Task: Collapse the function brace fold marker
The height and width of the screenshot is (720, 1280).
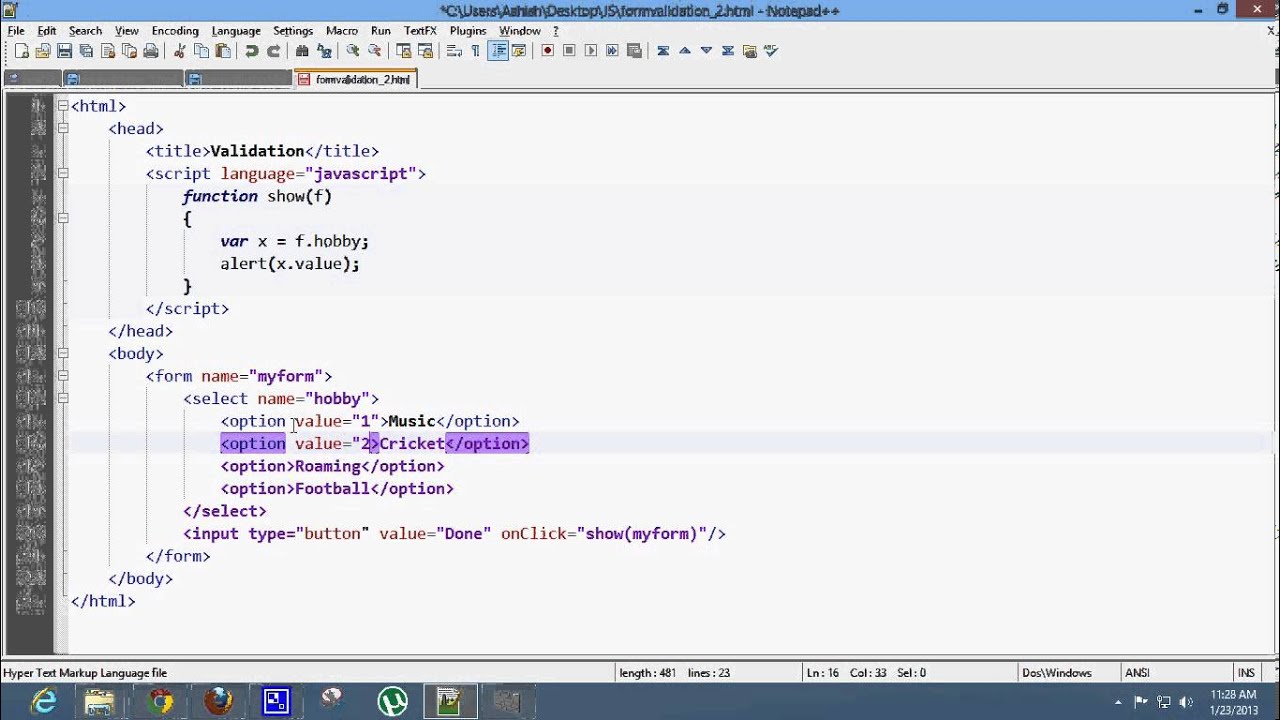Action: (63, 218)
